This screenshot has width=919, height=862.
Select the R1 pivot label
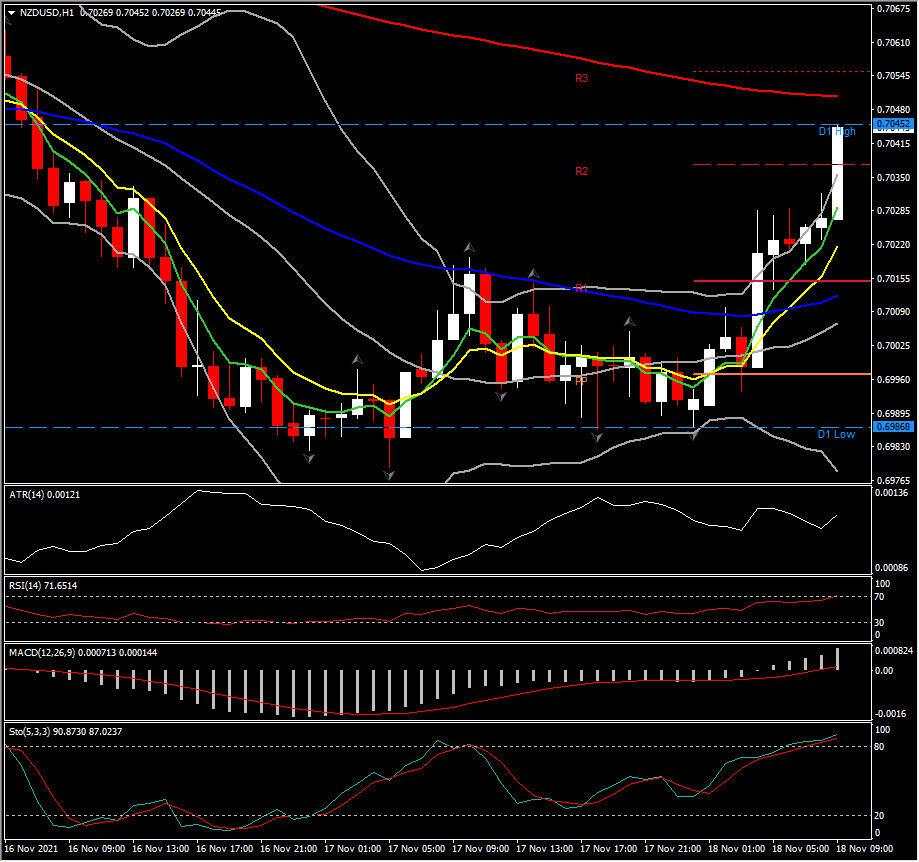tap(581, 288)
